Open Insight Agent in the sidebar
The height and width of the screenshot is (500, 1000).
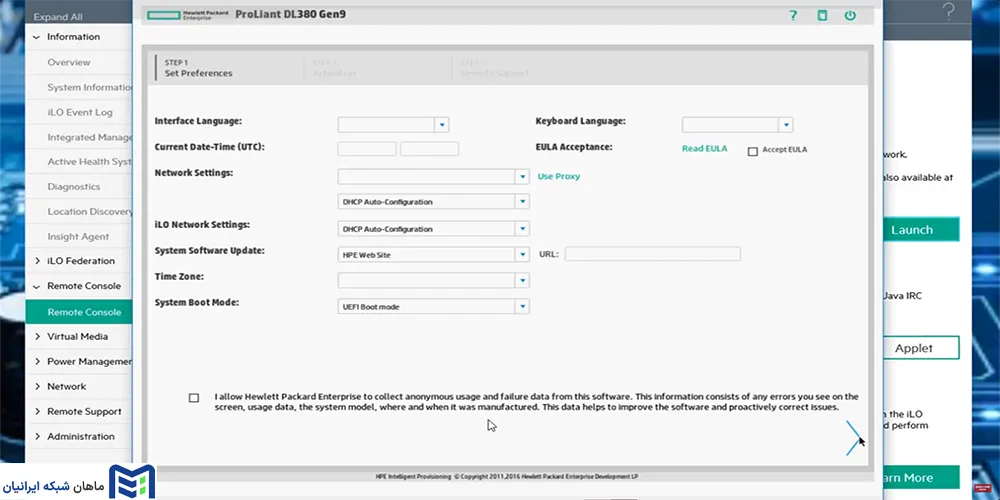78,237
